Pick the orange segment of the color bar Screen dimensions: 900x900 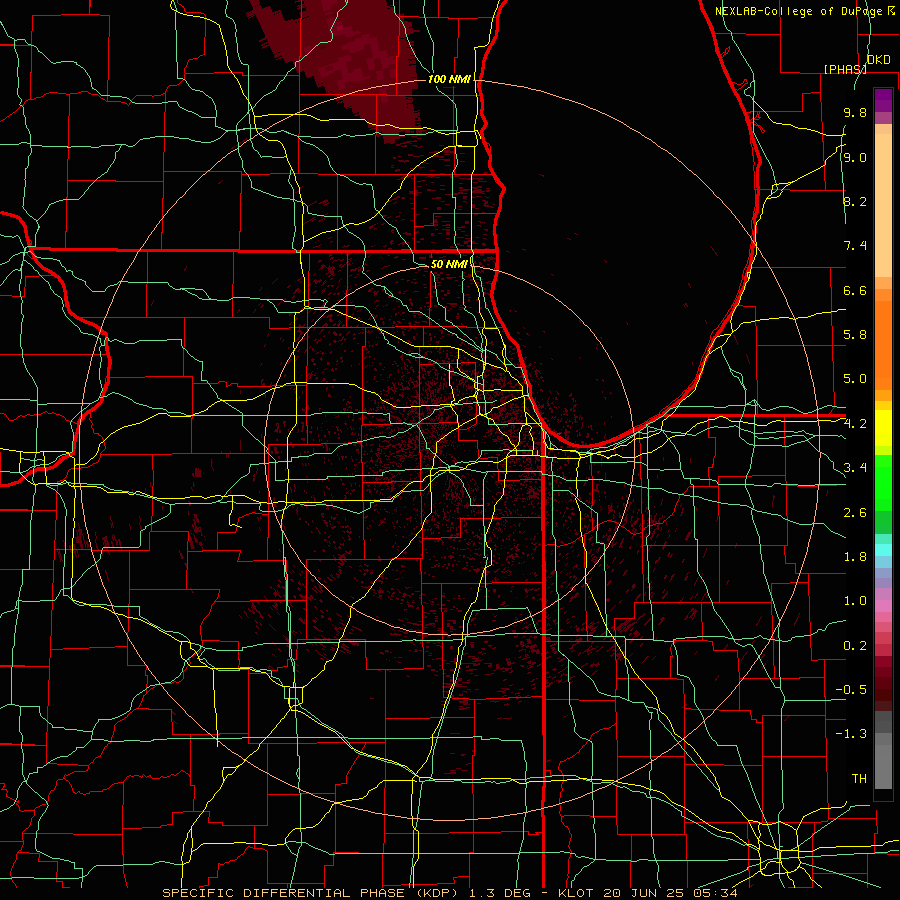tap(883, 345)
